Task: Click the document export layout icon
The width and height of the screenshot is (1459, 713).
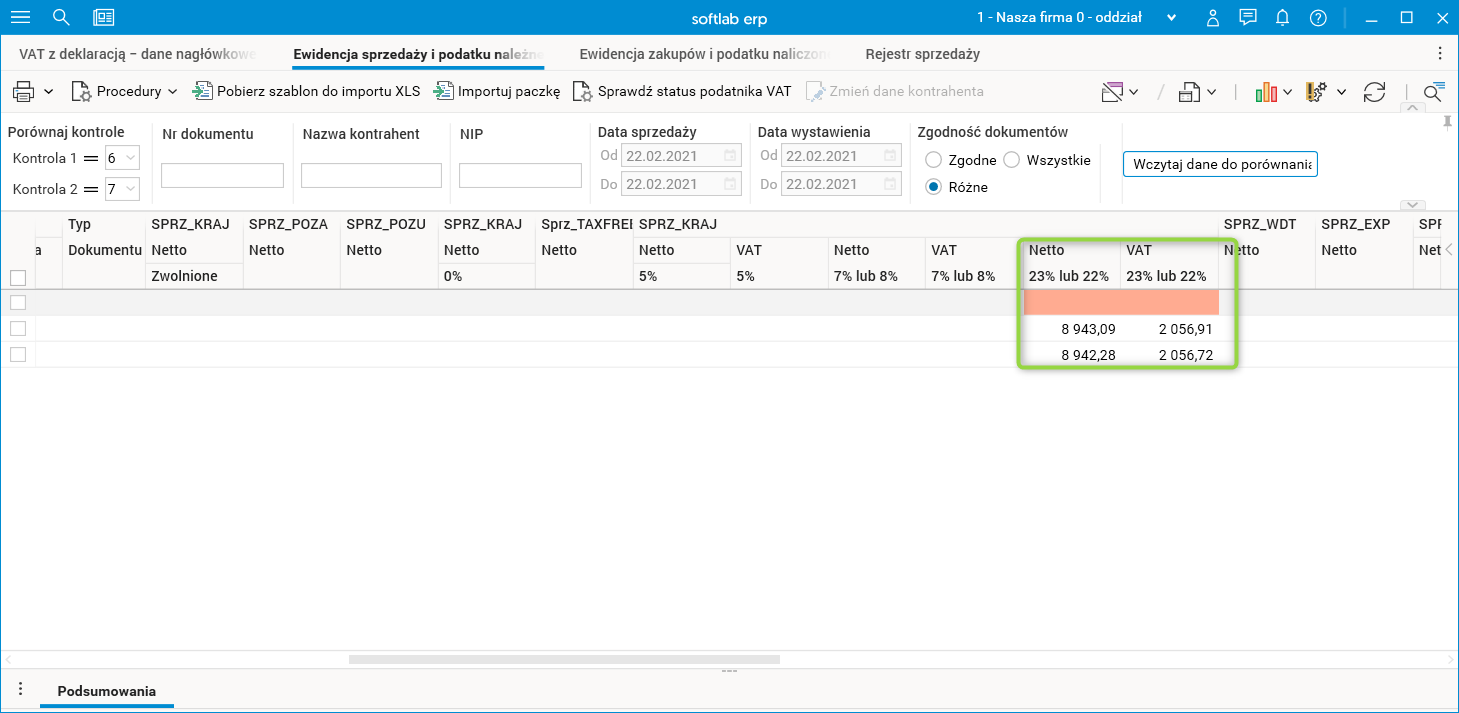Action: pyautogui.click(x=1189, y=92)
